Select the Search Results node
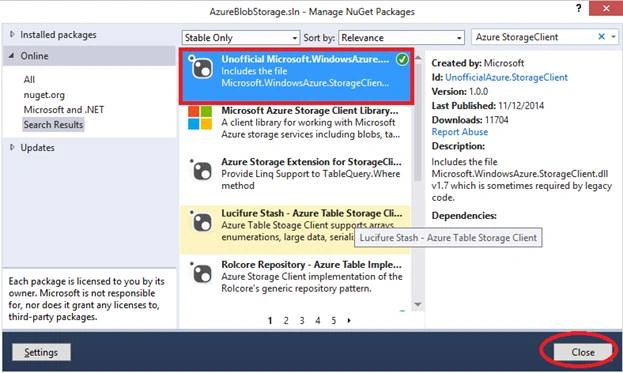The width and height of the screenshot is (623, 373). 53,125
